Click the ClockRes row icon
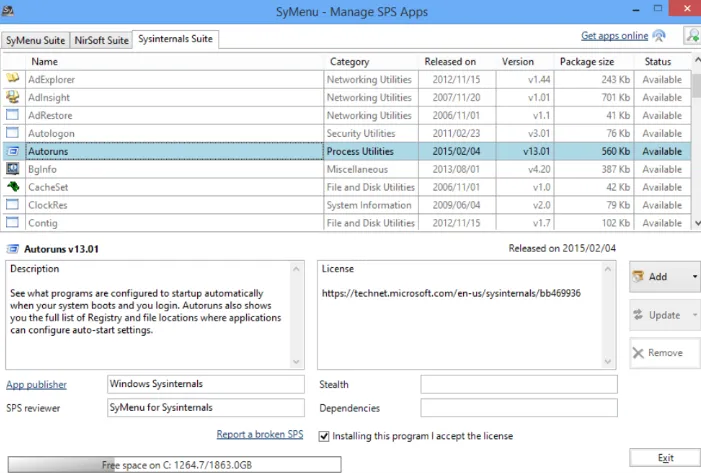The height and width of the screenshot is (473, 701). tap(13, 205)
